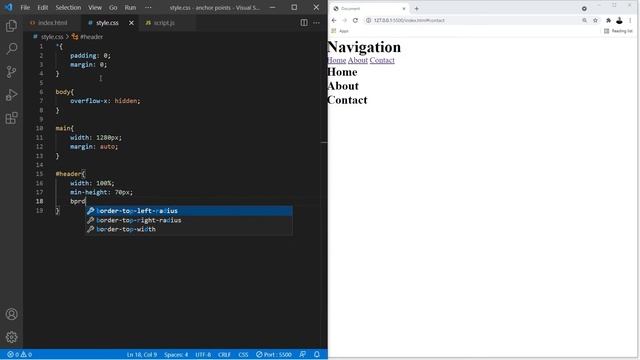Open the Explorer view in activity bar

(11, 26)
